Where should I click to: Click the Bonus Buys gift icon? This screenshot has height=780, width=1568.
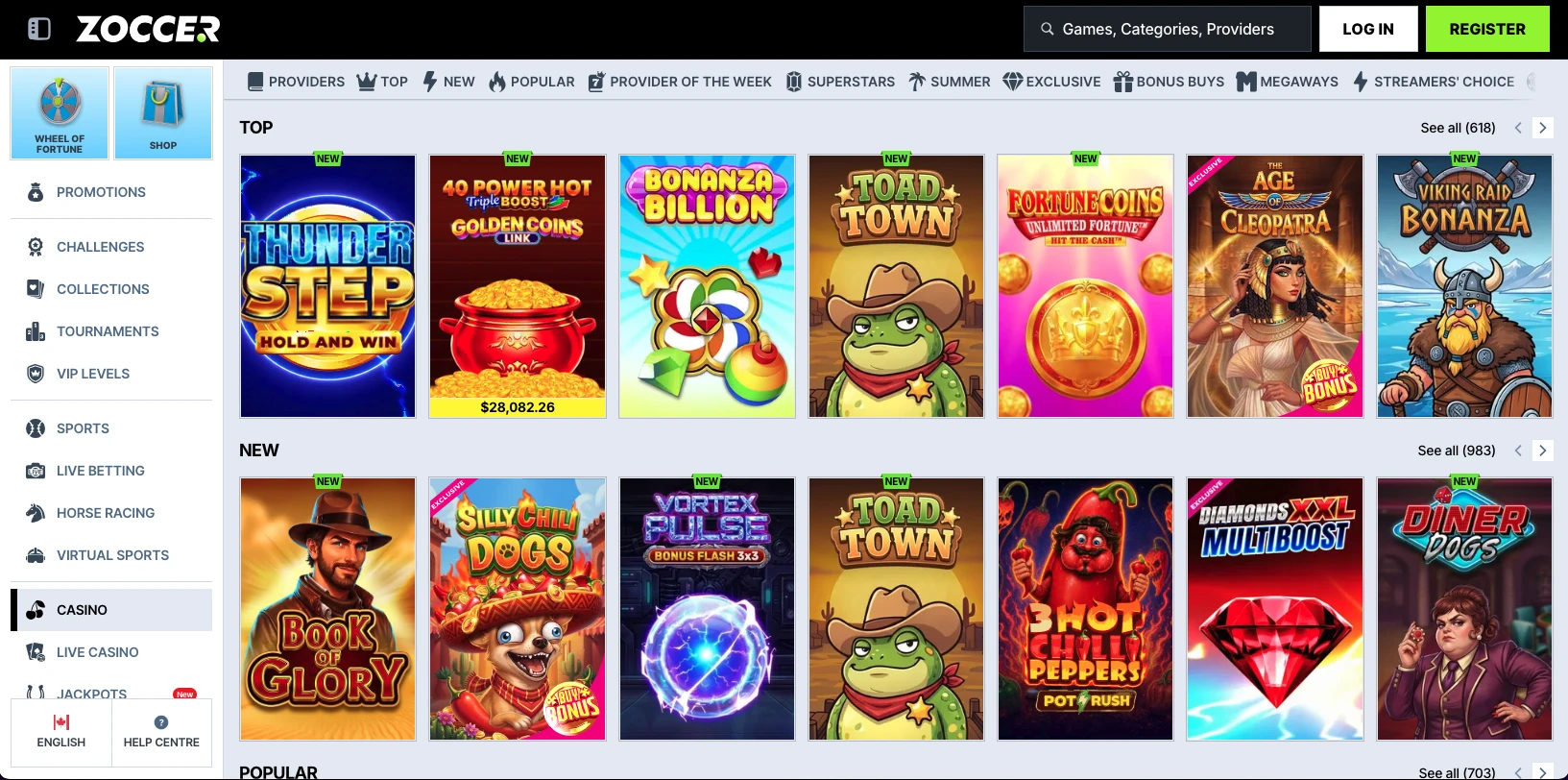click(1123, 82)
